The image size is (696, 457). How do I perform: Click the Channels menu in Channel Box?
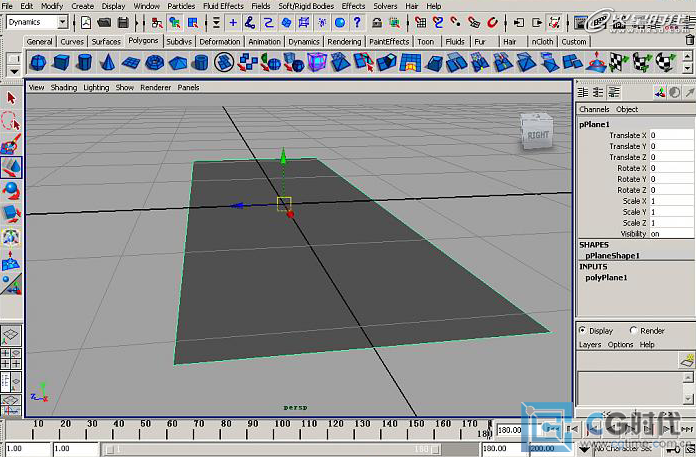tap(594, 109)
